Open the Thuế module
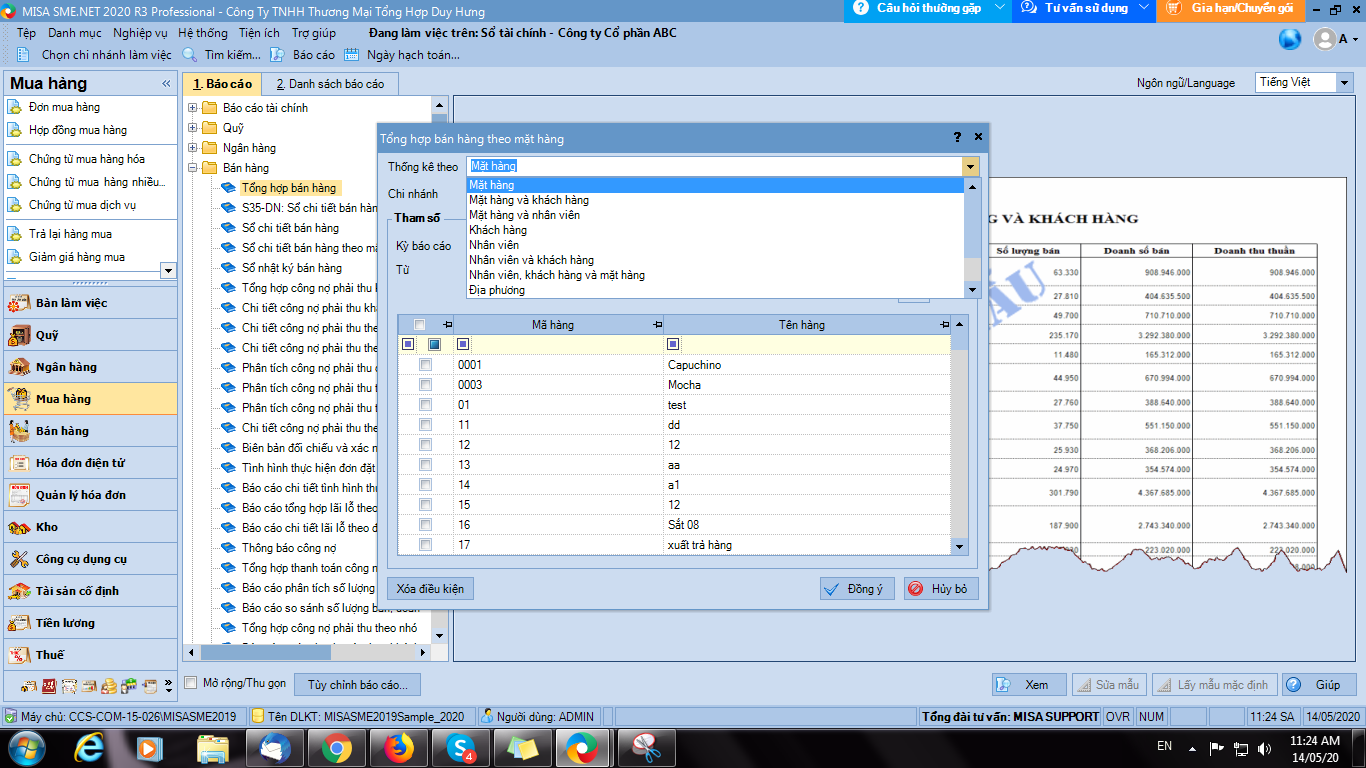Image resolution: width=1366 pixels, height=768 pixels. pyautogui.click(x=90, y=655)
